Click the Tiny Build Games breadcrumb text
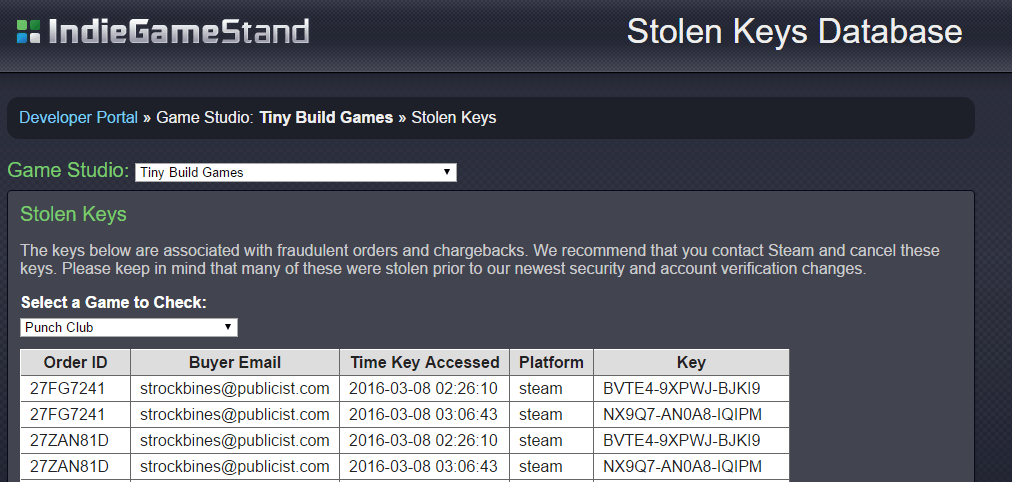The image size is (1012, 482). tap(326, 117)
